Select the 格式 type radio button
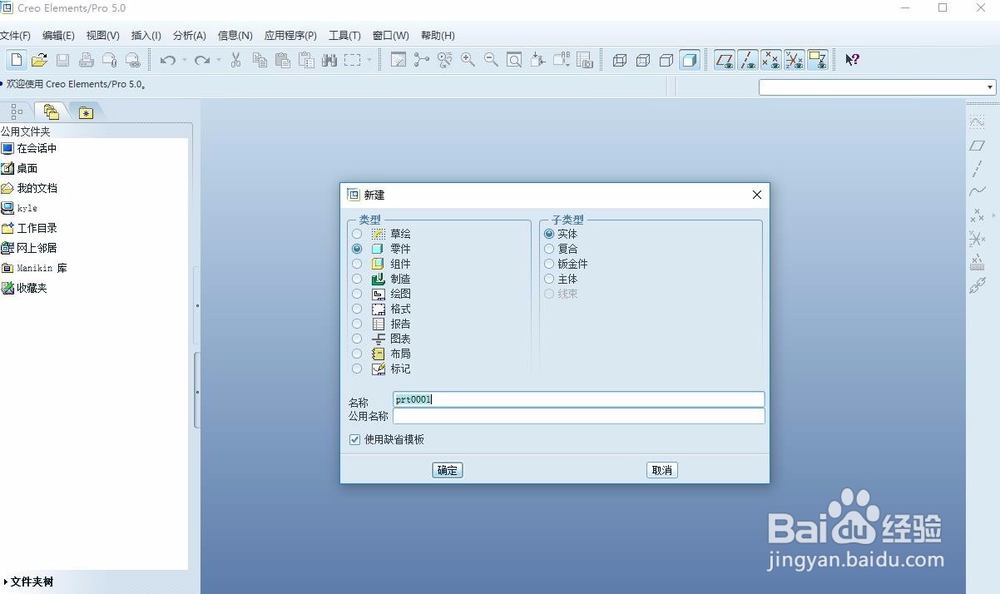The height and width of the screenshot is (594, 1000). [357, 309]
